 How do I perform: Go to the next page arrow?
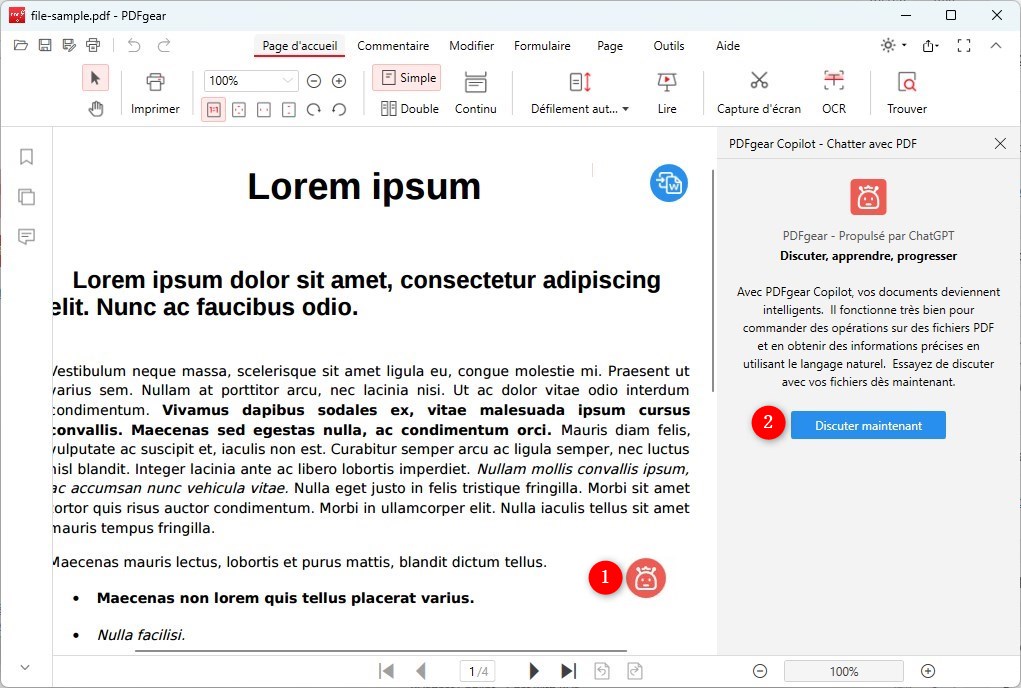(534, 671)
